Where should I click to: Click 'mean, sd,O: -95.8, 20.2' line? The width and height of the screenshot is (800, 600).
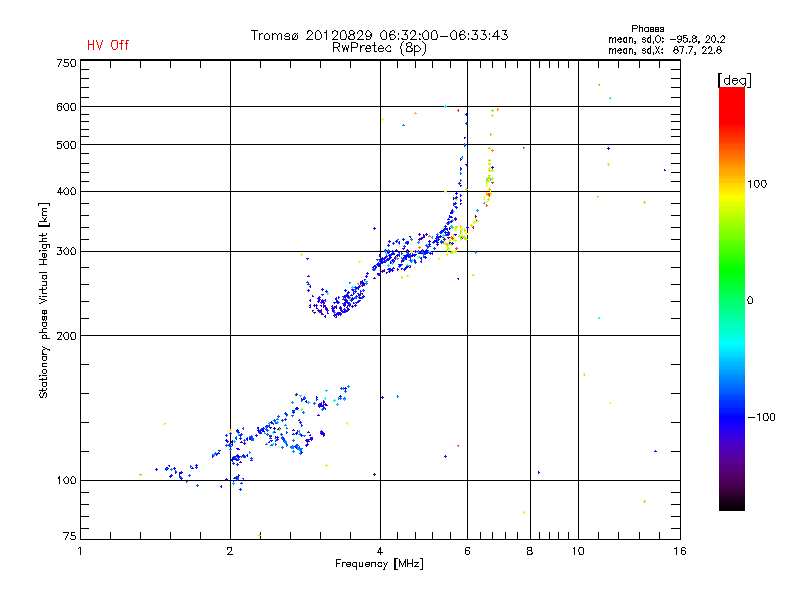tap(666, 39)
